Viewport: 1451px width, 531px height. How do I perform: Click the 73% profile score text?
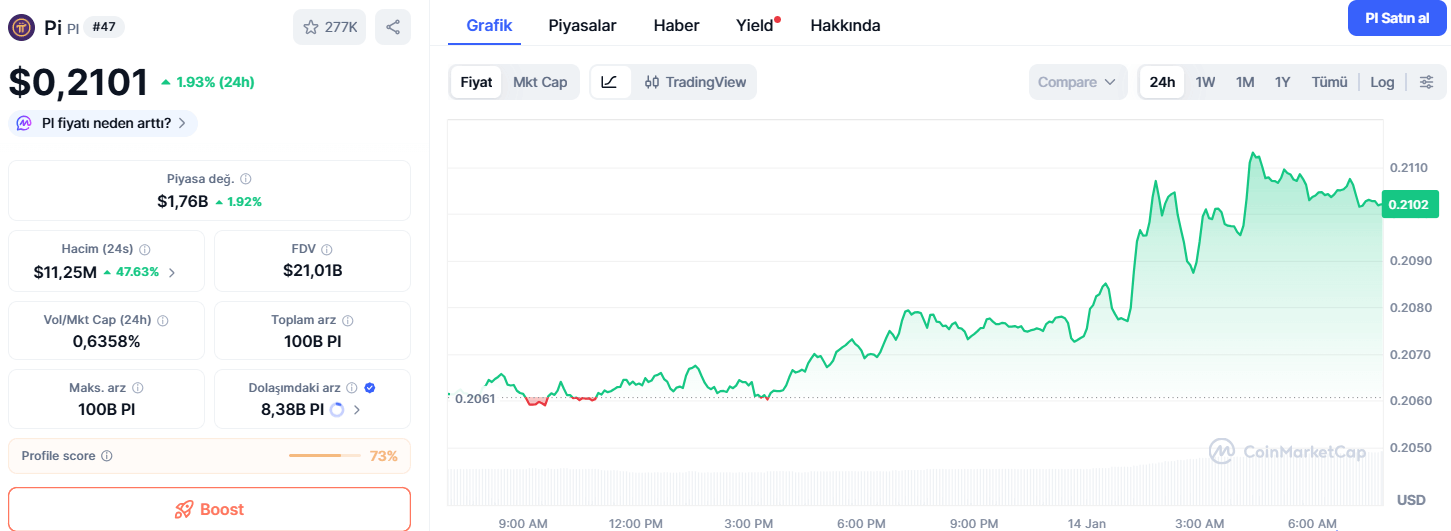(x=384, y=456)
